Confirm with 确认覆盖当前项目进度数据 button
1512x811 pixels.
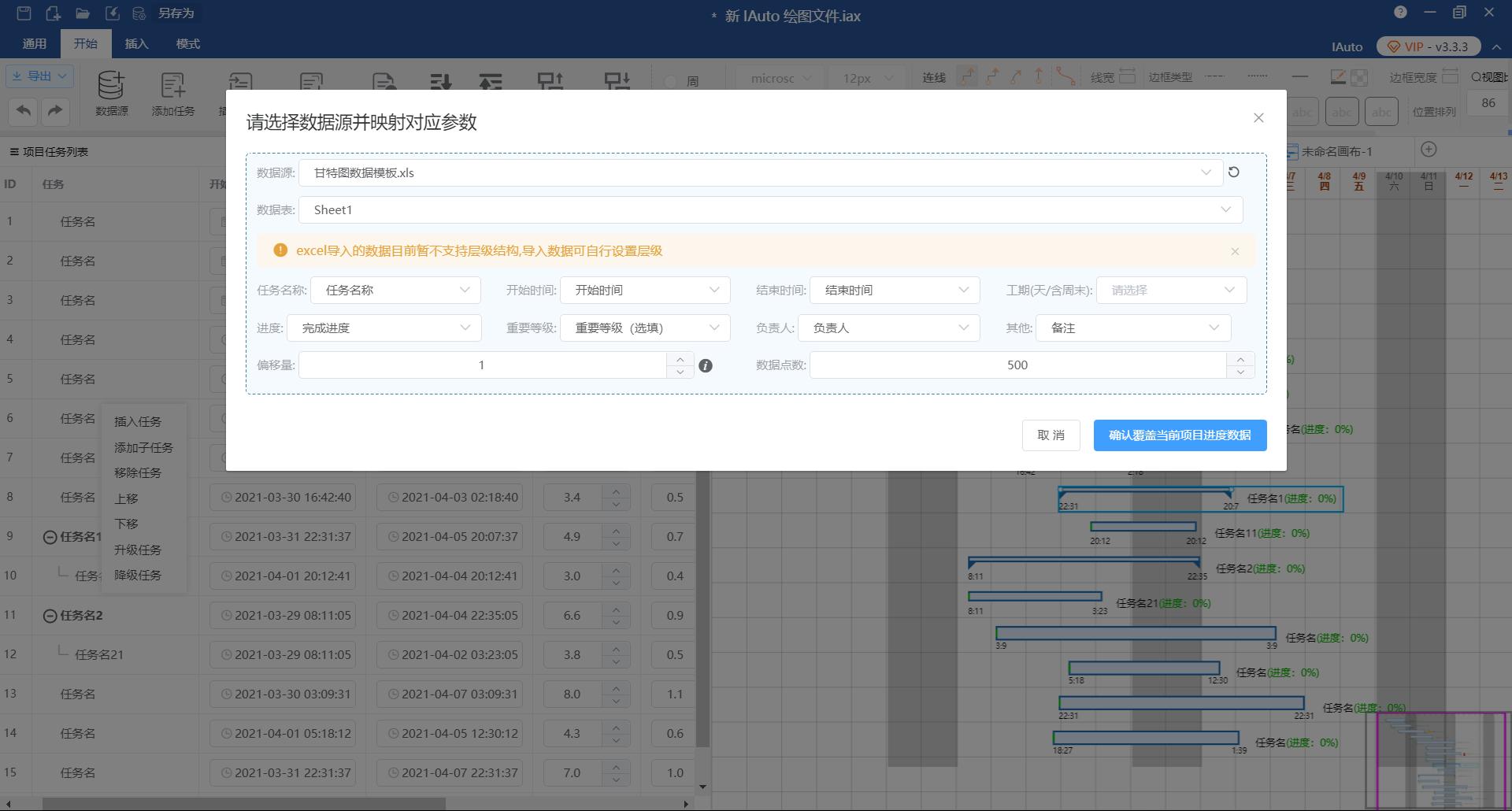[1179, 435]
